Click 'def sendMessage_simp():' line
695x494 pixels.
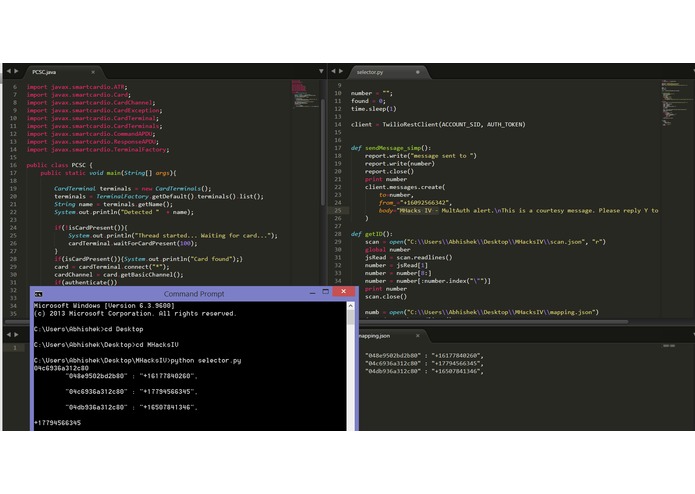coord(390,148)
